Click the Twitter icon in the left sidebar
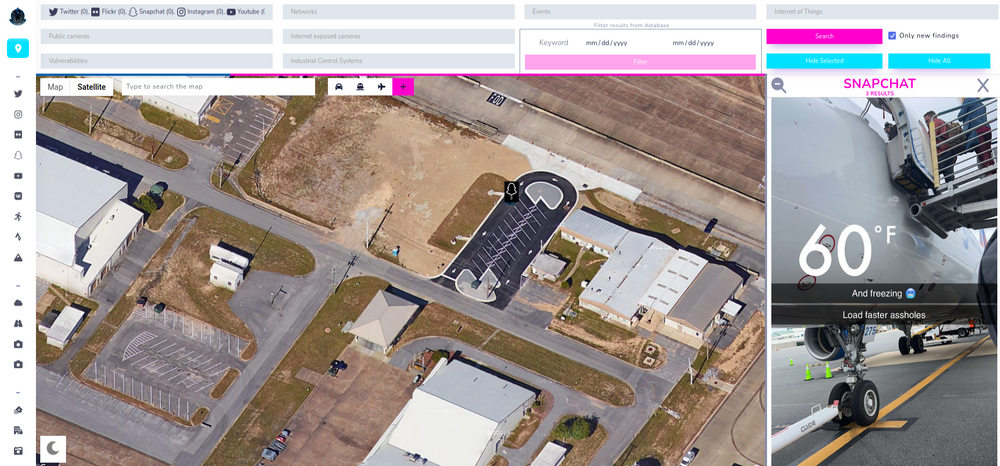Viewport: 1000px width, 466px height. pyautogui.click(x=18, y=94)
